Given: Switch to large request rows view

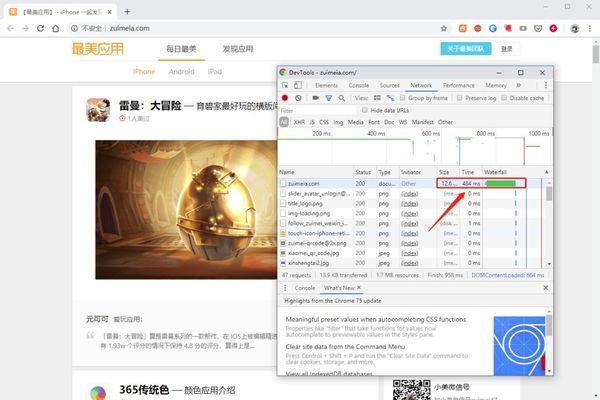Looking at the screenshot, I should (x=377, y=98).
